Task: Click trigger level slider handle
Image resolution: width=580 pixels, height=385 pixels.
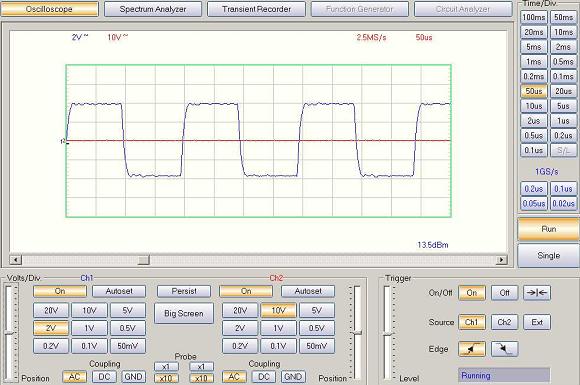Action: point(388,335)
